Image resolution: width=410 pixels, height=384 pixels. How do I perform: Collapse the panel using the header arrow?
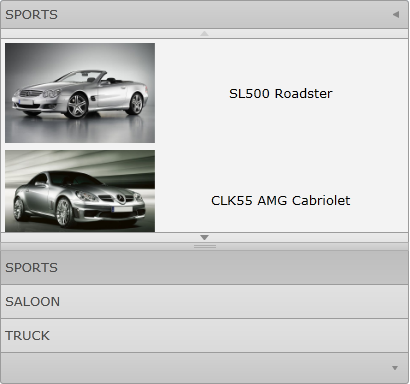click(396, 14)
